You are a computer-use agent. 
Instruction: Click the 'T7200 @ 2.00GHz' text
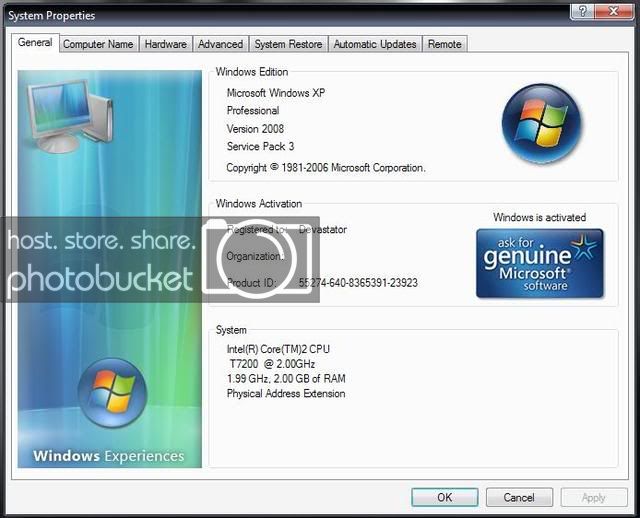(272, 364)
